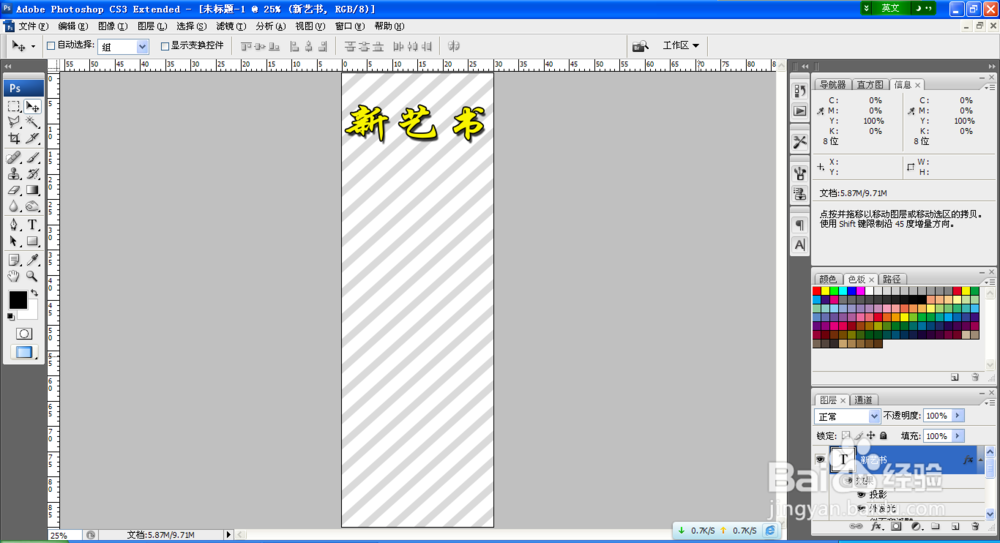Add a layer mask

point(896,526)
